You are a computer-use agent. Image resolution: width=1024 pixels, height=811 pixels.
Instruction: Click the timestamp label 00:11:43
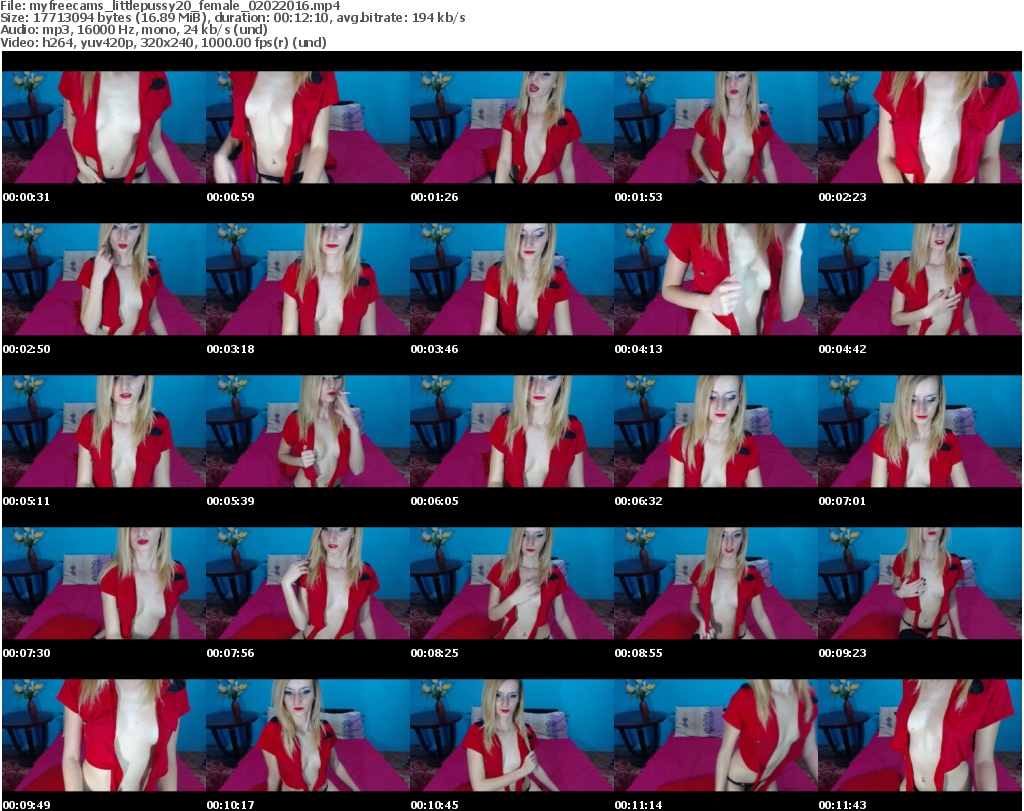tap(842, 805)
